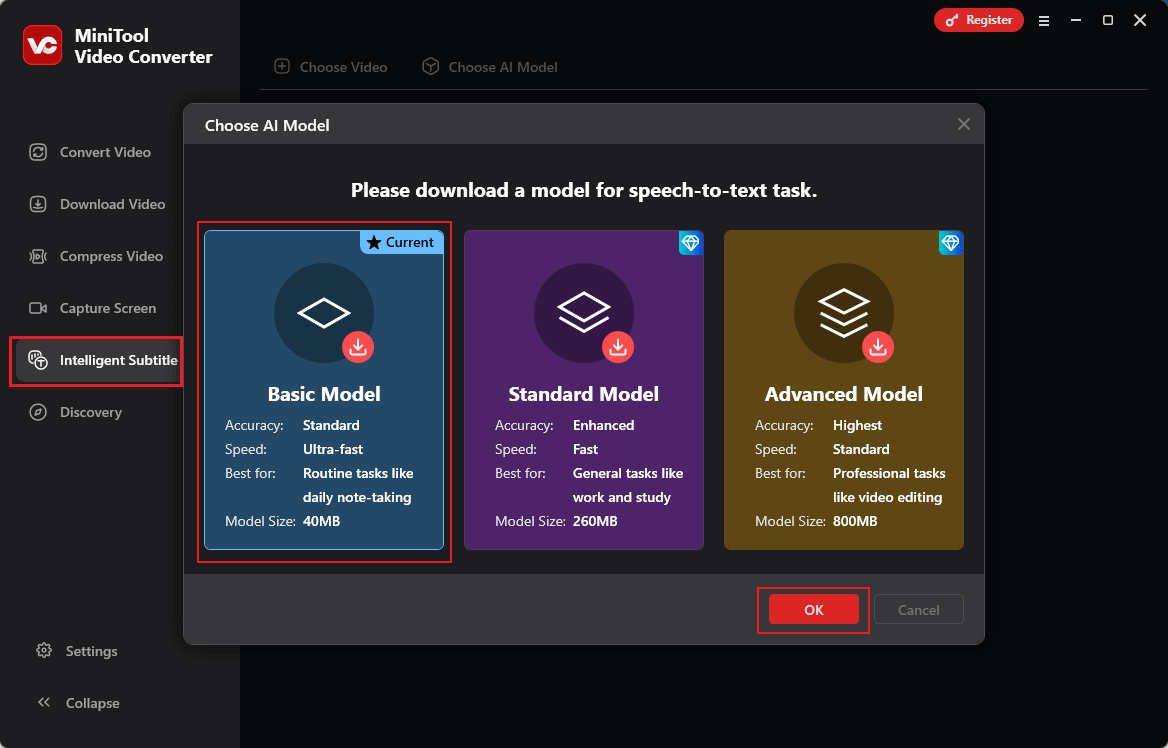
Task: Click the plus icon beside Choose Video
Action: [x=282, y=66]
